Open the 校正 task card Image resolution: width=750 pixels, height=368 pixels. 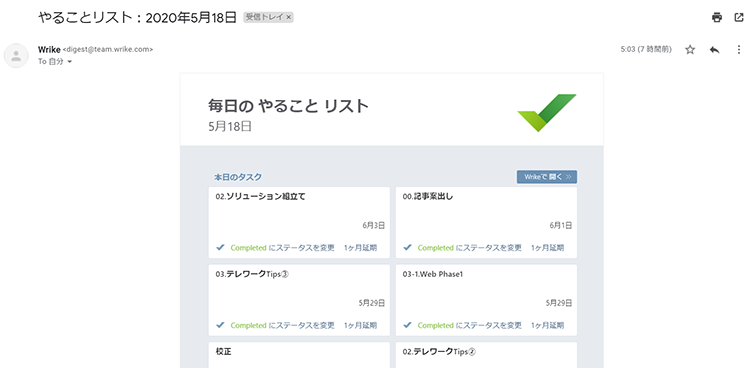224,351
